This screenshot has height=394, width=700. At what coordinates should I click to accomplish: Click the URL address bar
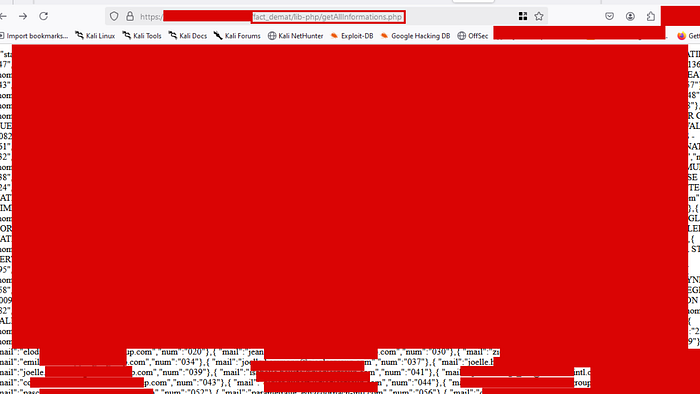coord(327,17)
